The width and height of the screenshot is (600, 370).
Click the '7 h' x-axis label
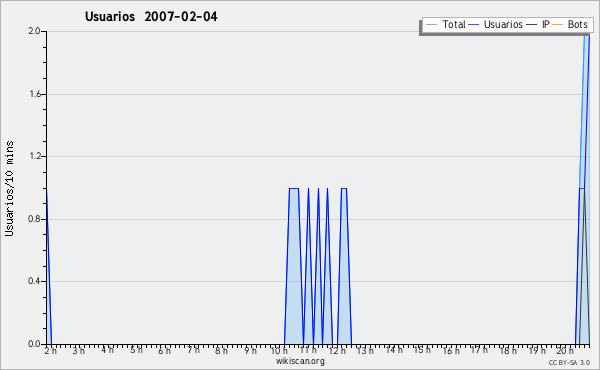click(x=193, y=350)
